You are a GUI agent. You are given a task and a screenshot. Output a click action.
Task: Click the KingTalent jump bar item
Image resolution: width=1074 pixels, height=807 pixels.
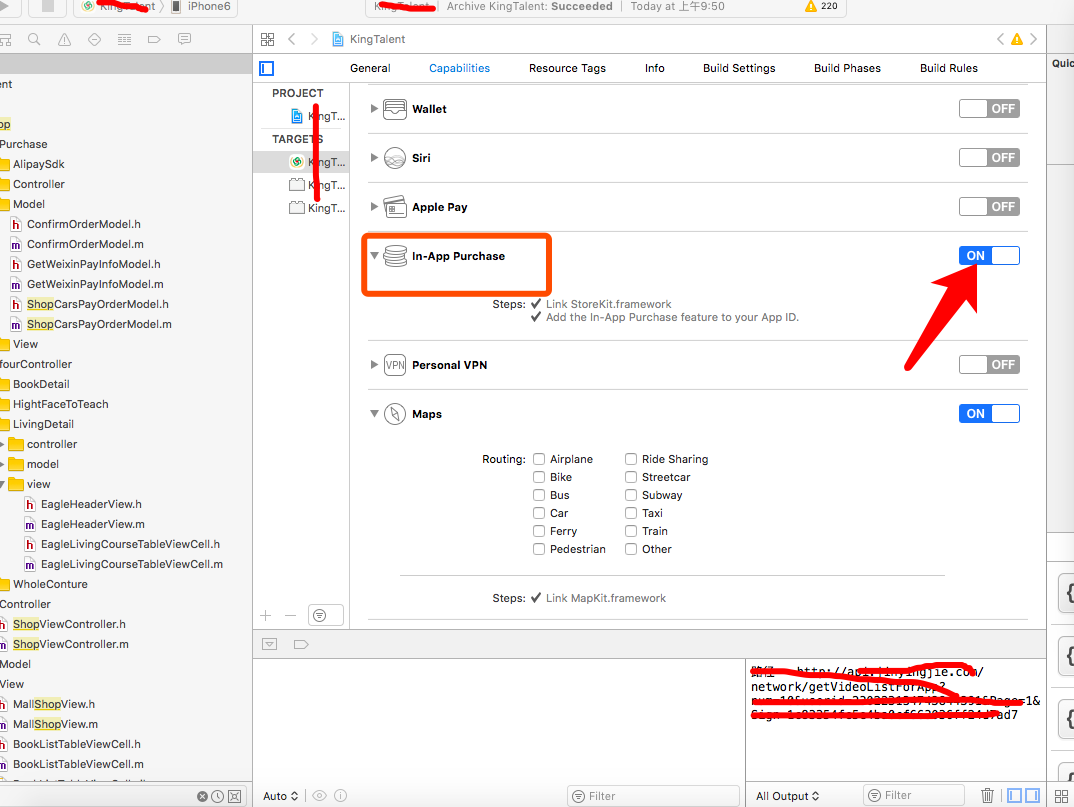(369, 39)
